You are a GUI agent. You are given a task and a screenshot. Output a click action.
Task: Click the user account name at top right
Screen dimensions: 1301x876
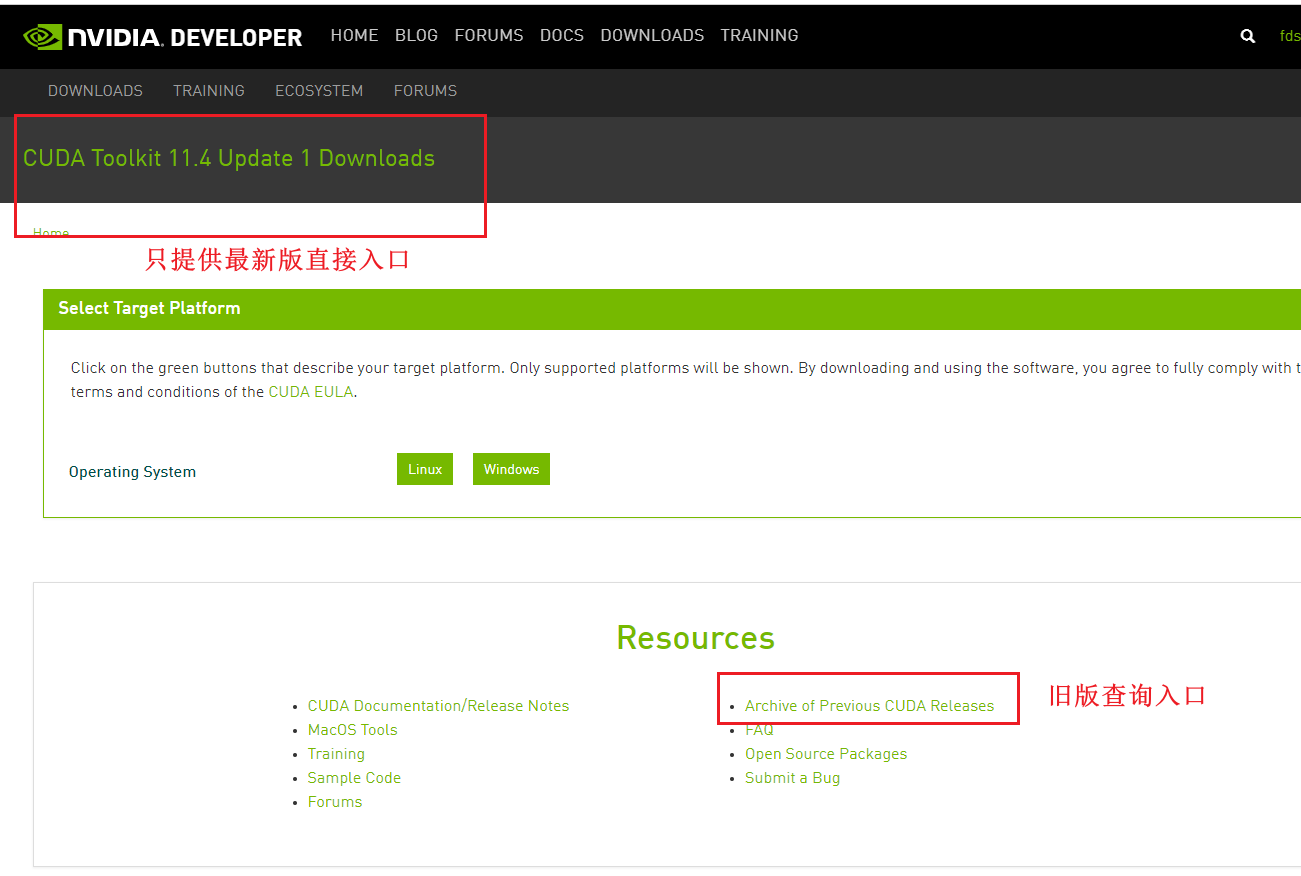click(x=1290, y=36)
